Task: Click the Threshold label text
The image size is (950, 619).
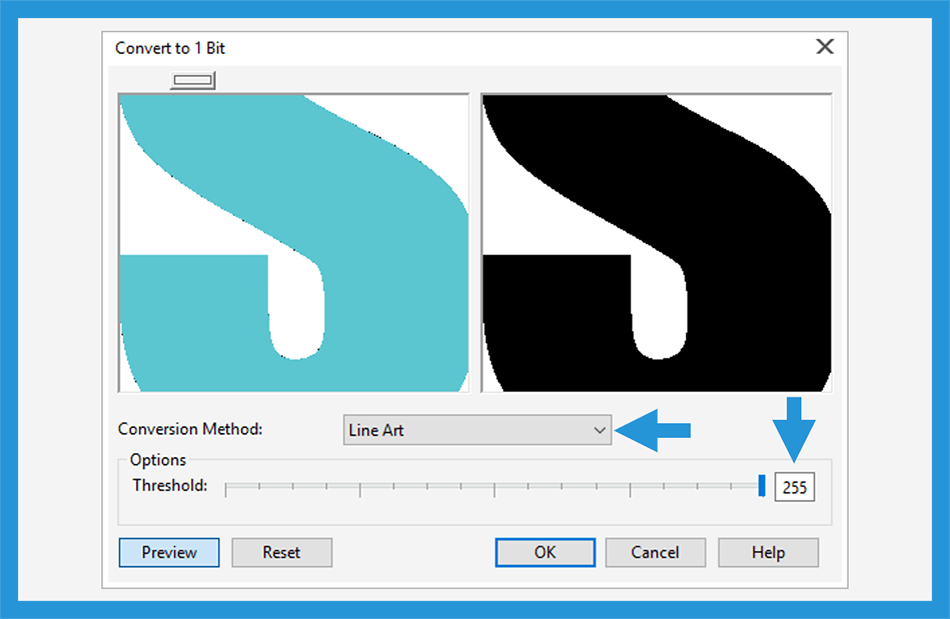Action: pyautogui.click(x=170, y=485)
